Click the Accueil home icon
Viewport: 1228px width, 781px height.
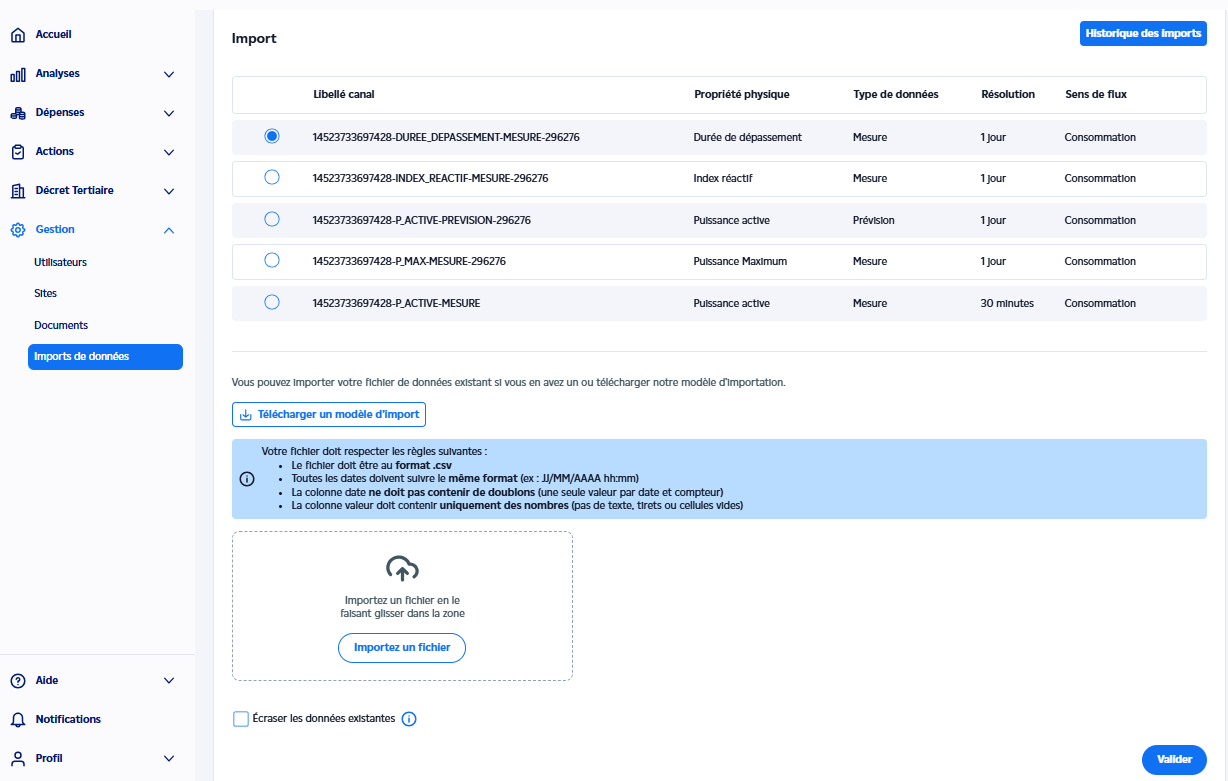coord(18,35)
